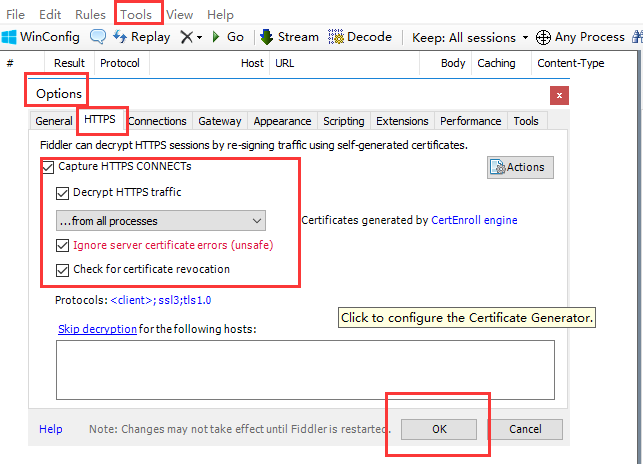The image size is (643, 464).
Task: Toggle Check for certificate revocation checkbox
Action: 62,270
